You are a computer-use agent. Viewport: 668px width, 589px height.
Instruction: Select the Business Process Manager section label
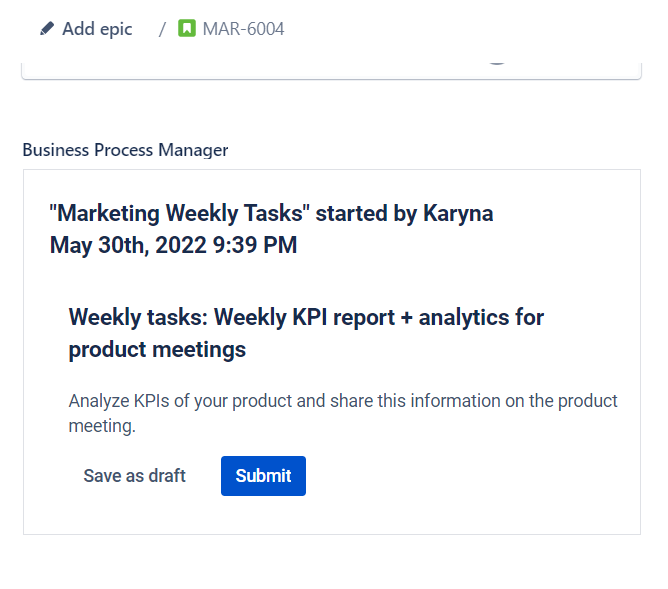(x=125, y=150)
